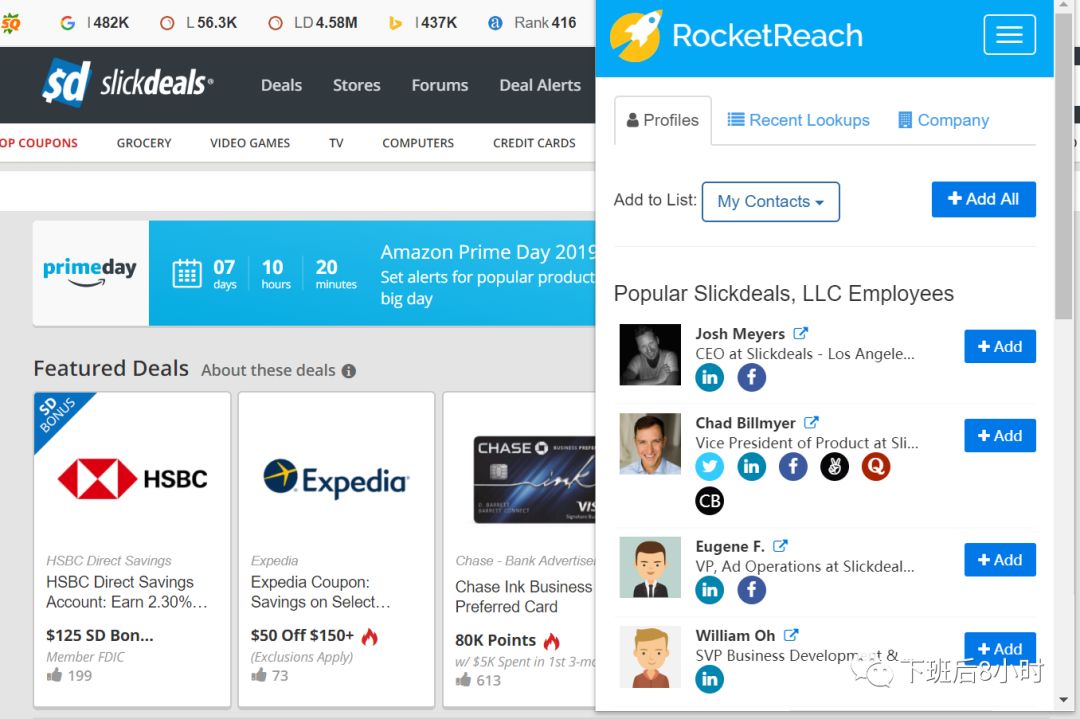Click the Add All button
This screenshot has width=1080, height=719.
[984, 199]
